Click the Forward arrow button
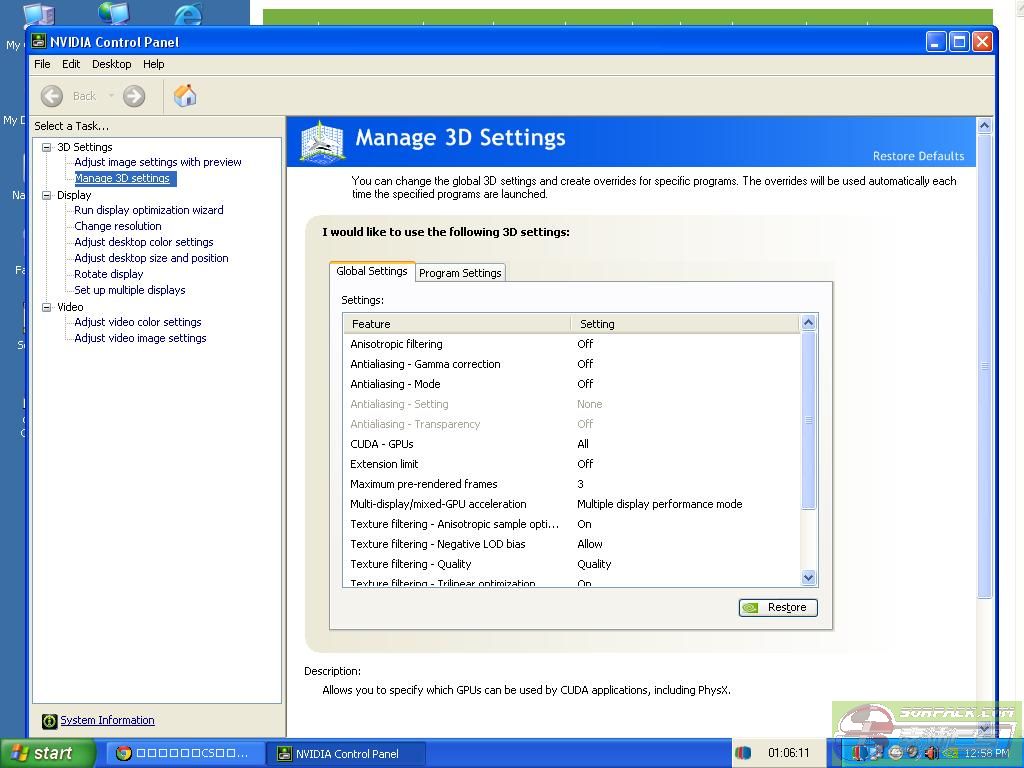 point(134,96)
